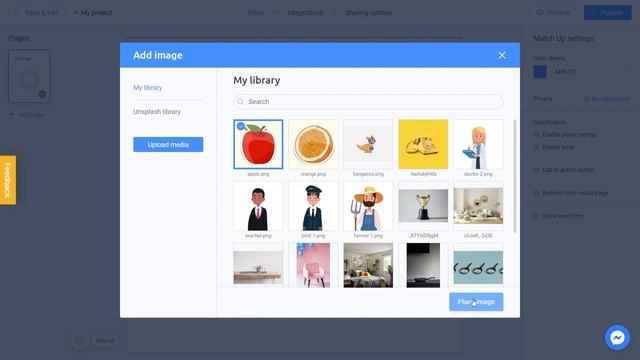
Task: Click My project title text
Action: tap(96, 13)
